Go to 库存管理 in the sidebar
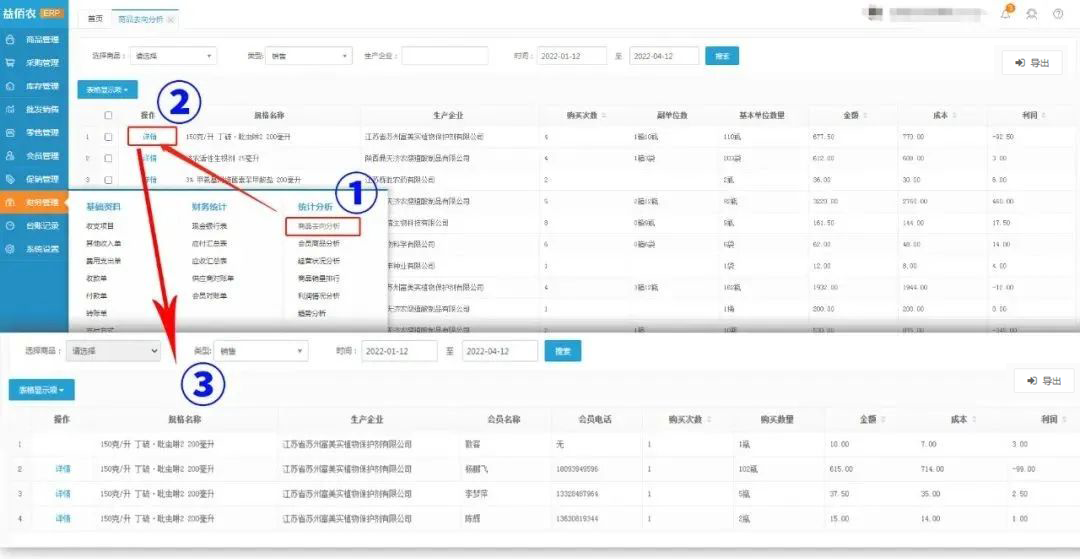 [x=36, y=86]
